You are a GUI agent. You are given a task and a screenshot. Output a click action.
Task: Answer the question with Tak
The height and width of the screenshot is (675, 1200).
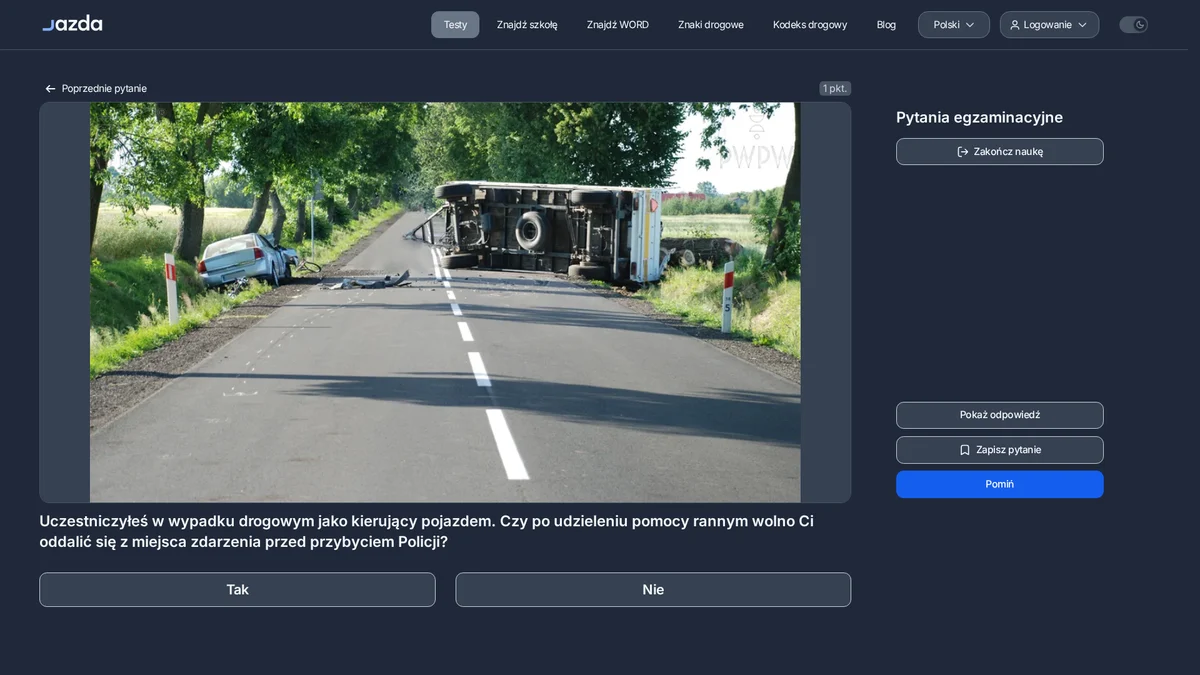pos(237,590)
